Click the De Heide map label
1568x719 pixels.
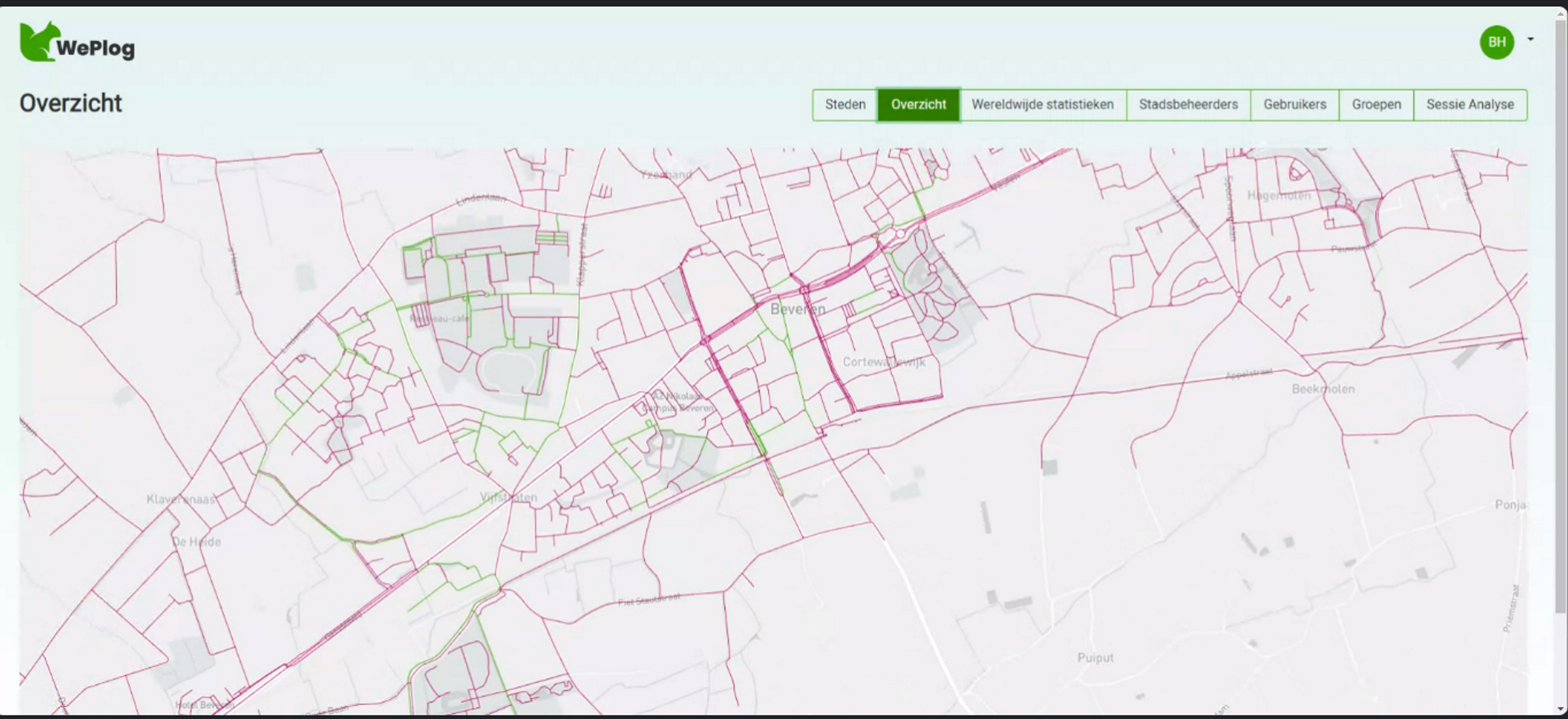(x=197, y=541)
